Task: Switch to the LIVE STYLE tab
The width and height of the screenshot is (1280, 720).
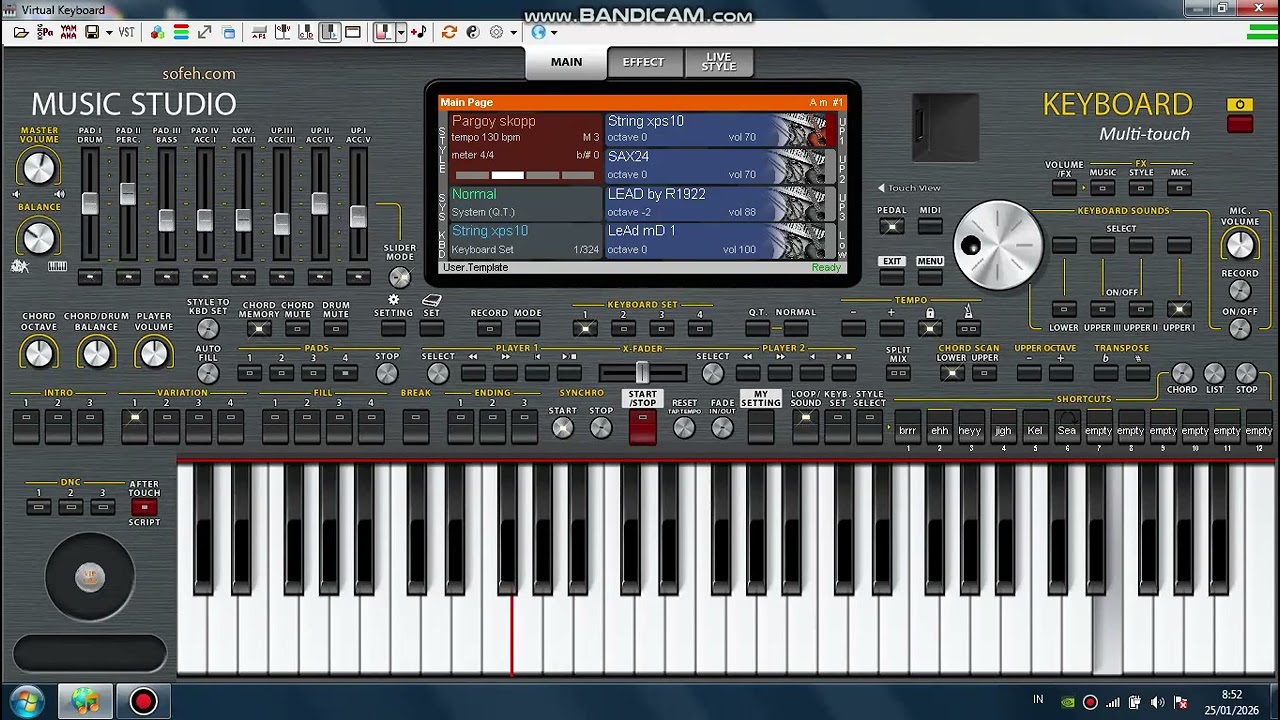Action: (718, 62)
